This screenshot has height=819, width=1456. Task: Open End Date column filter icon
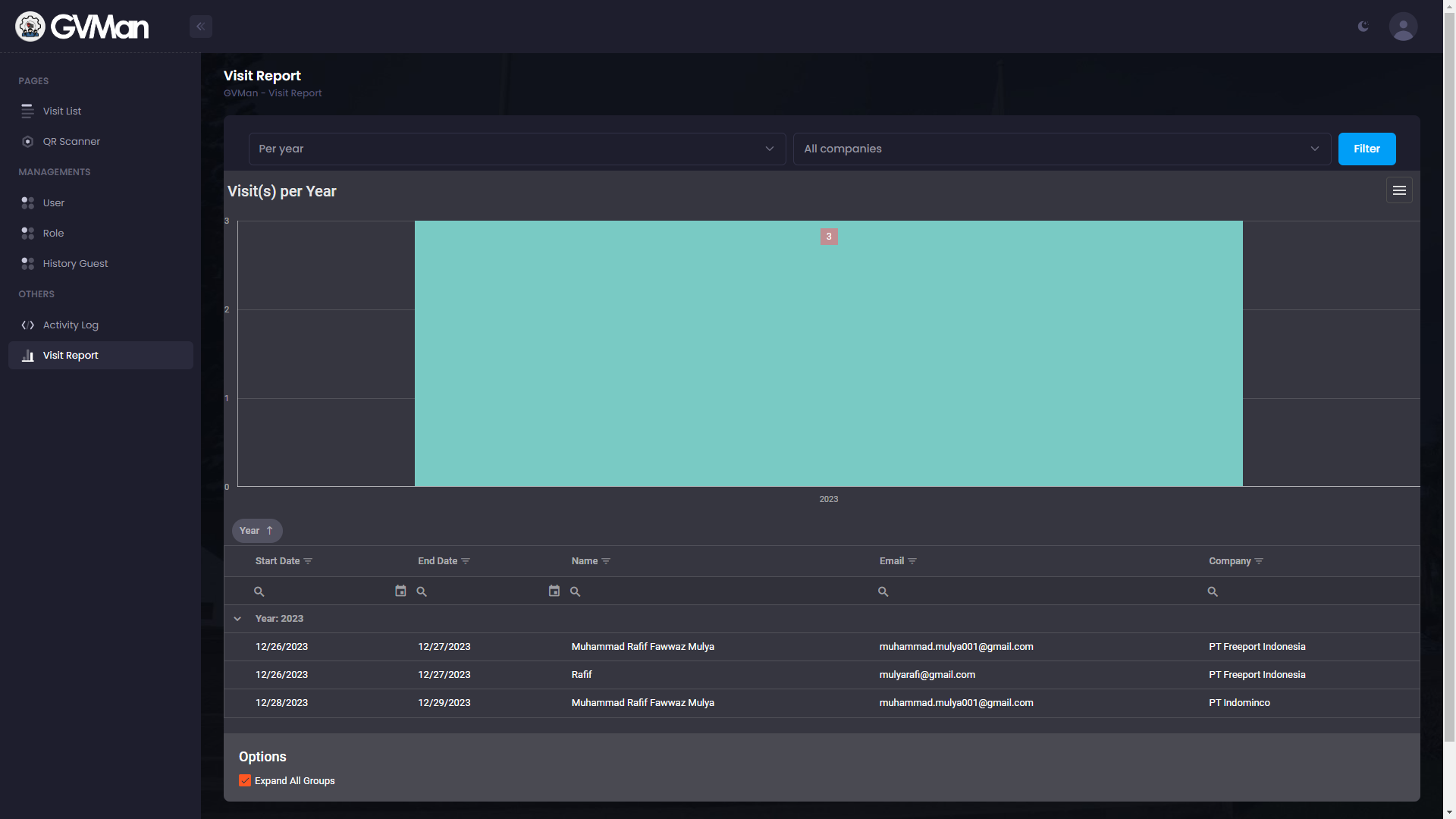[466, 561]
